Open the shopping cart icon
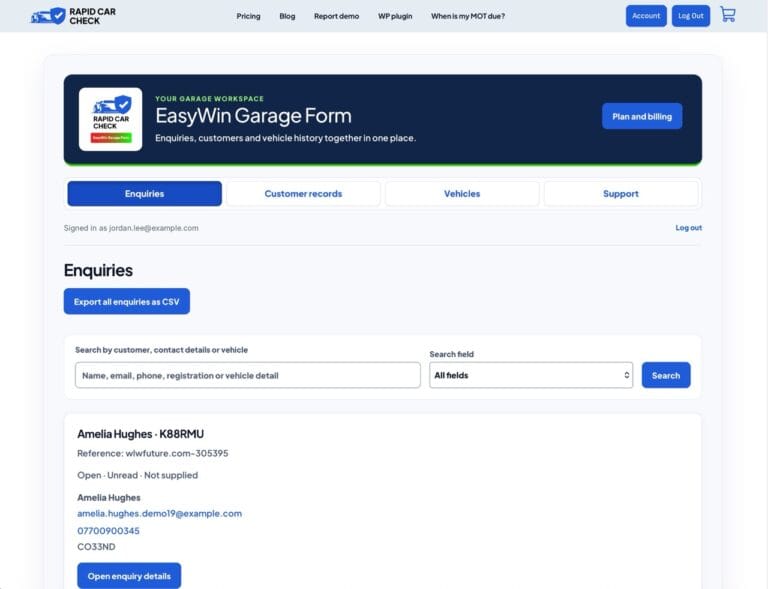Screen dimensions: 768x589 pos(728,15)
